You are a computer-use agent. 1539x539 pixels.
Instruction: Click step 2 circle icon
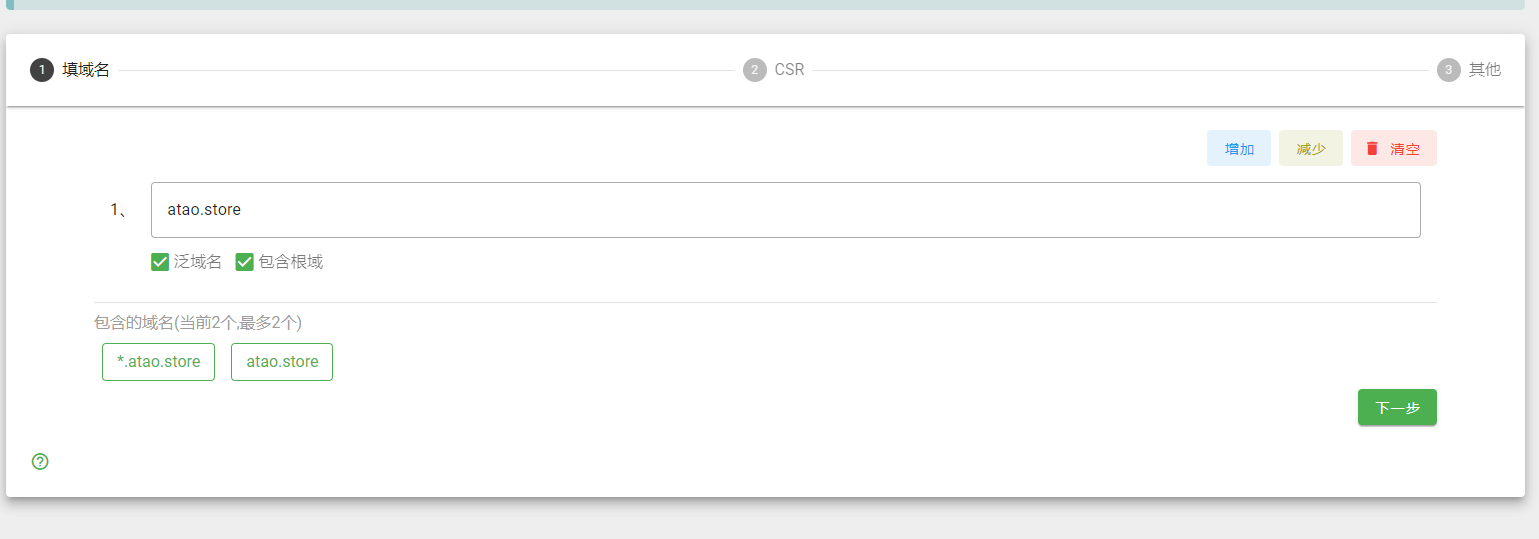click(754, 70)
